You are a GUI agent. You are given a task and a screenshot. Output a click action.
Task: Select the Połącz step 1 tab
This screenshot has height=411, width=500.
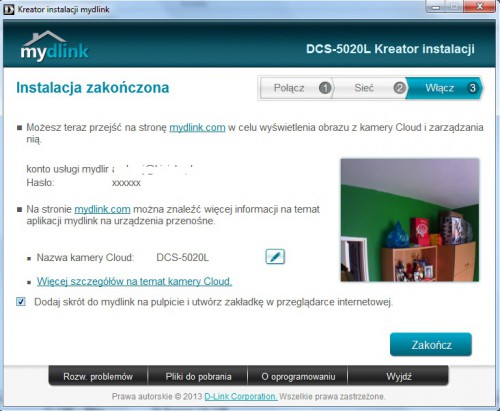coord(296,88)
